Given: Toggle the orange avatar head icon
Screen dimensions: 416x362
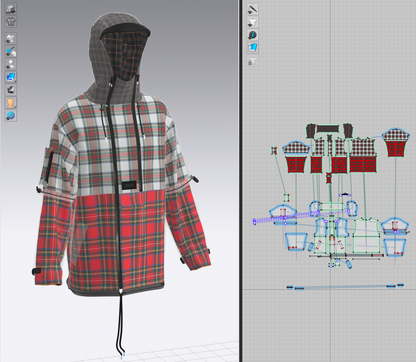Looking at the screenshot, I should tap(11, 103).
